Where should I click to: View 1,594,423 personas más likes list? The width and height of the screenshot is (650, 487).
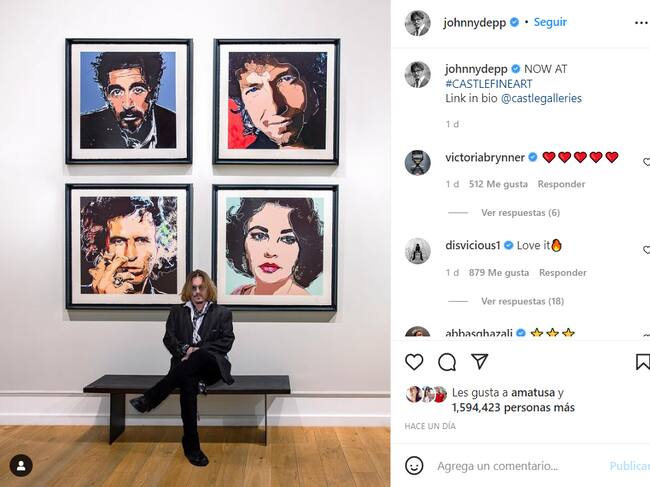(x=513, y=407)
